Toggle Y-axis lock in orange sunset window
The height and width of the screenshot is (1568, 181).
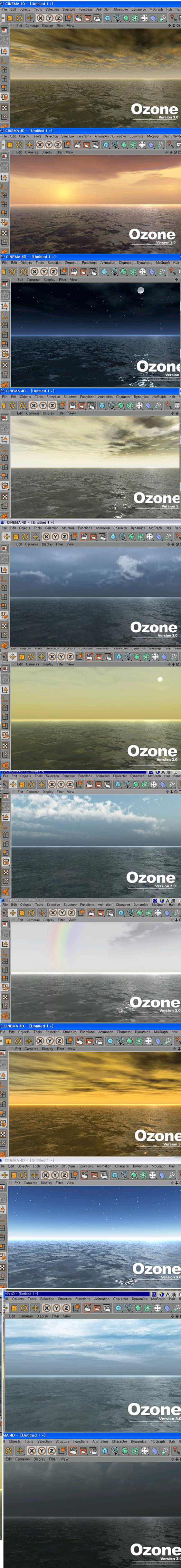(49, 145)
